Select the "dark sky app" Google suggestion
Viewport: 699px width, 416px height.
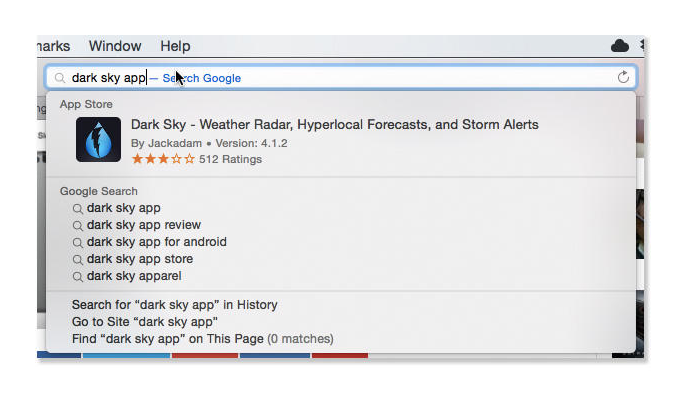pyautogui.click(x=124, y=208)
